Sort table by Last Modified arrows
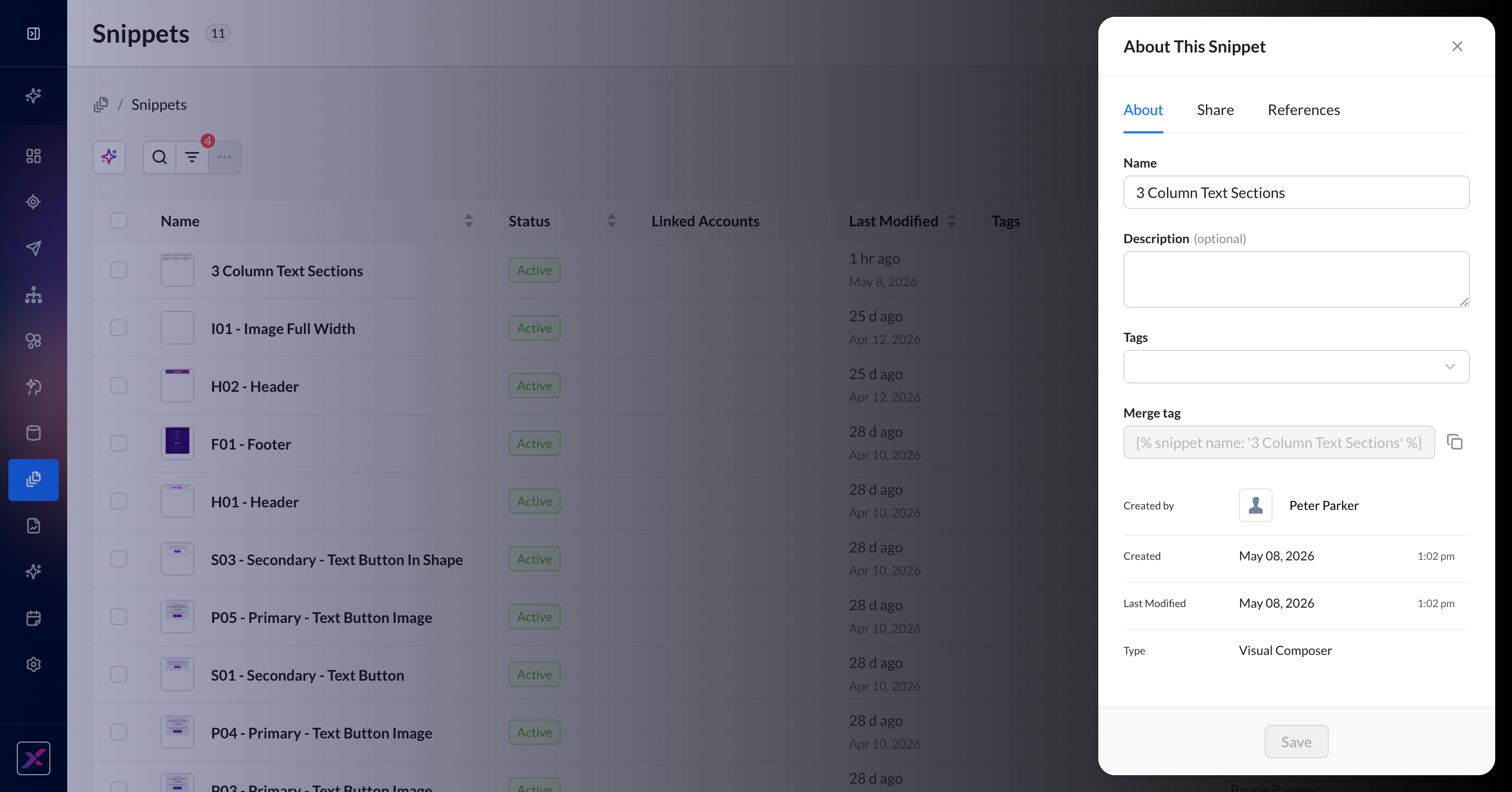 [951, 221]
